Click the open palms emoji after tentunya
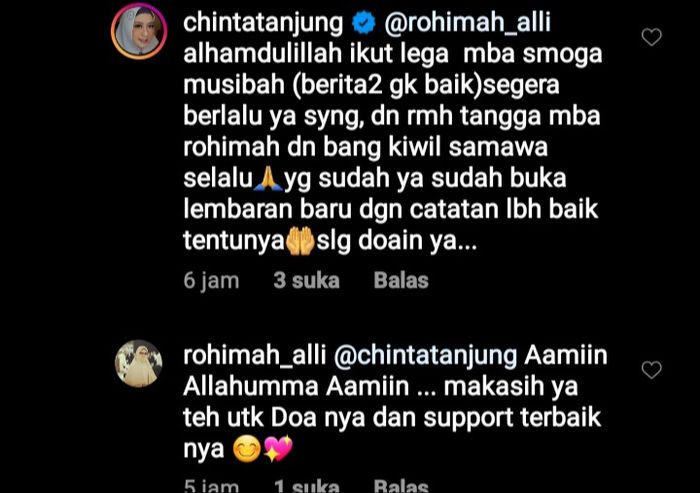Image resolution: width=700 pixels, height=493 pixels. pyautogui.click(x=300, y=241)
